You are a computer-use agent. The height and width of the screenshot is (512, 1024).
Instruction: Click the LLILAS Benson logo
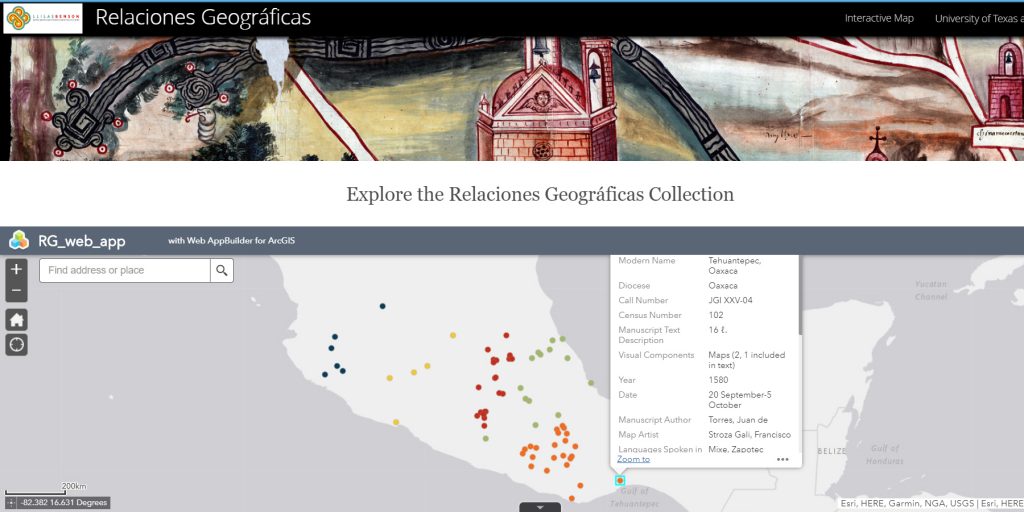[x=43, y=18]
